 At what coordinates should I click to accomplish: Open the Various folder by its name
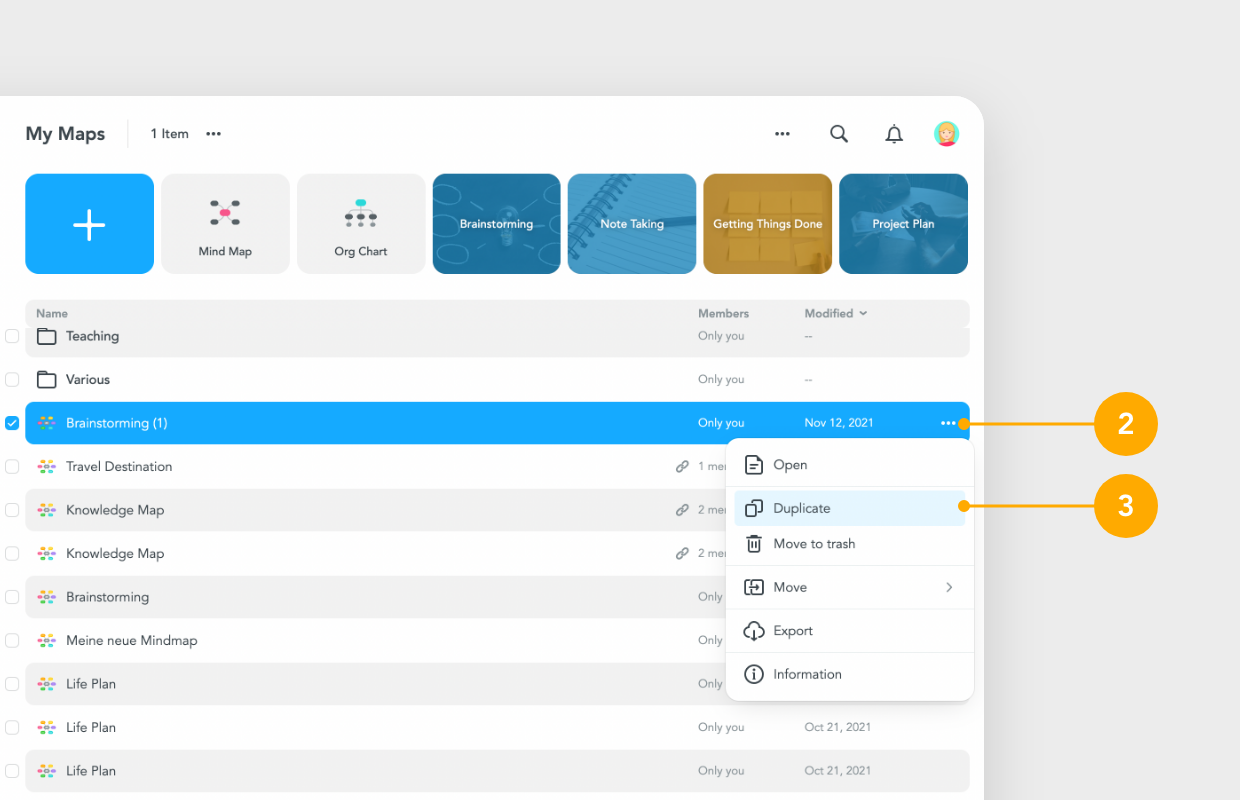pyautogui.click(x=88, y=380)
